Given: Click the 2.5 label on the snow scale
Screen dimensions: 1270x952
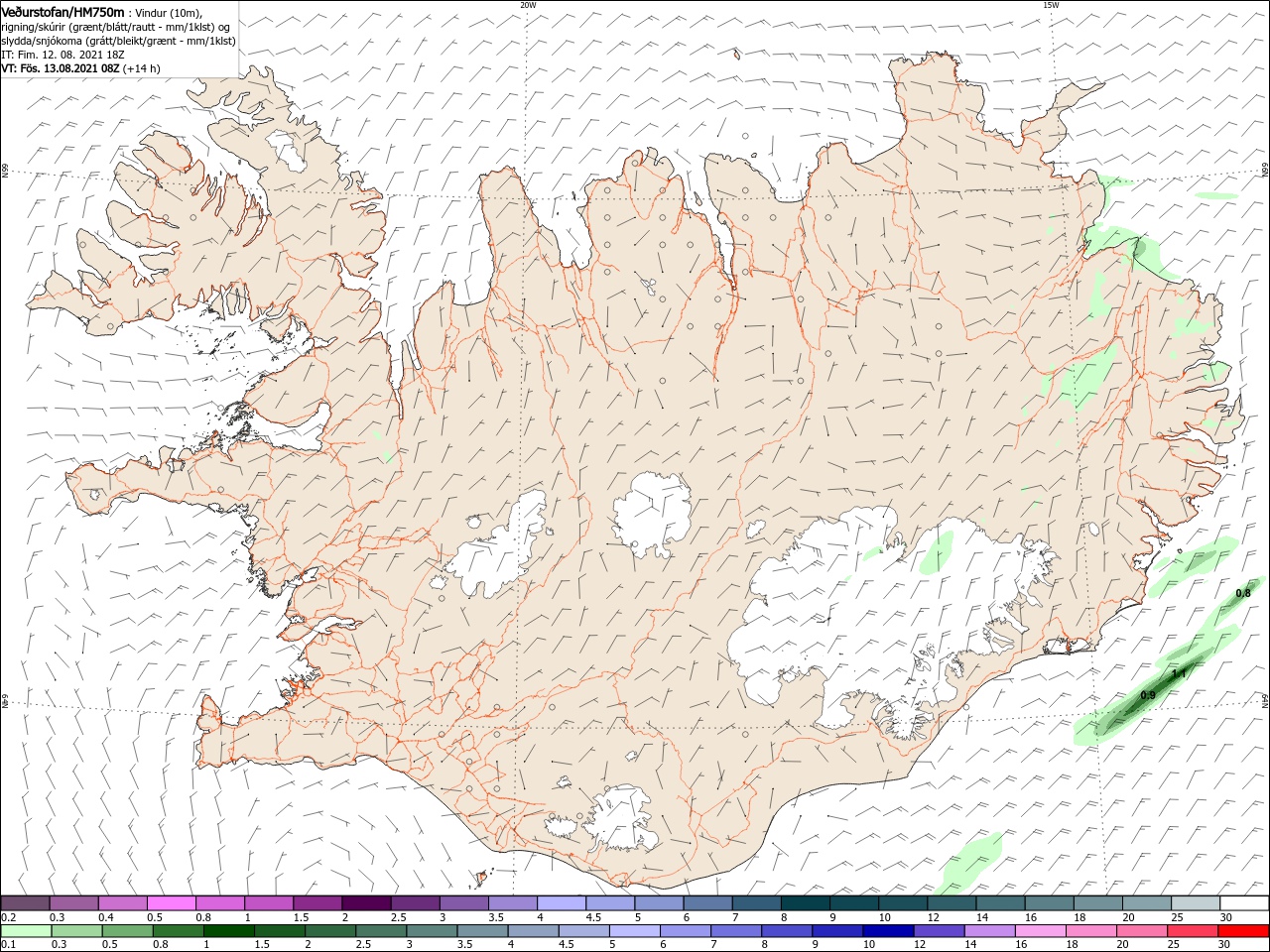Looking at the screenshot, I should click(x=398, y=917).
